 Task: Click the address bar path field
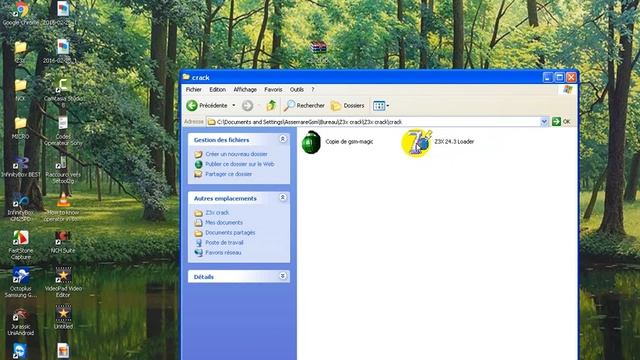click(x=373, y=122)
